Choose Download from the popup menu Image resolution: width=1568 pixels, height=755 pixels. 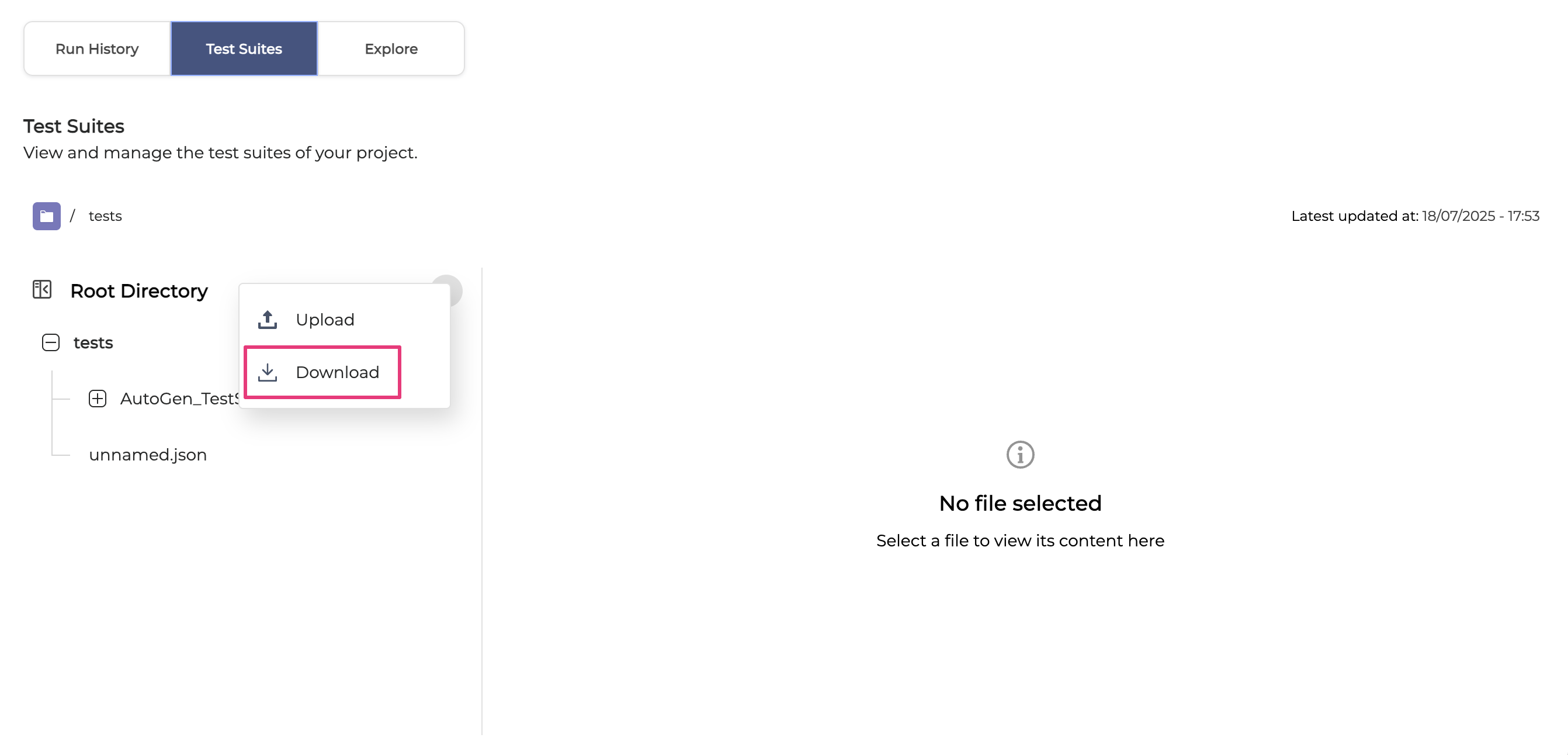coord(337,372)
